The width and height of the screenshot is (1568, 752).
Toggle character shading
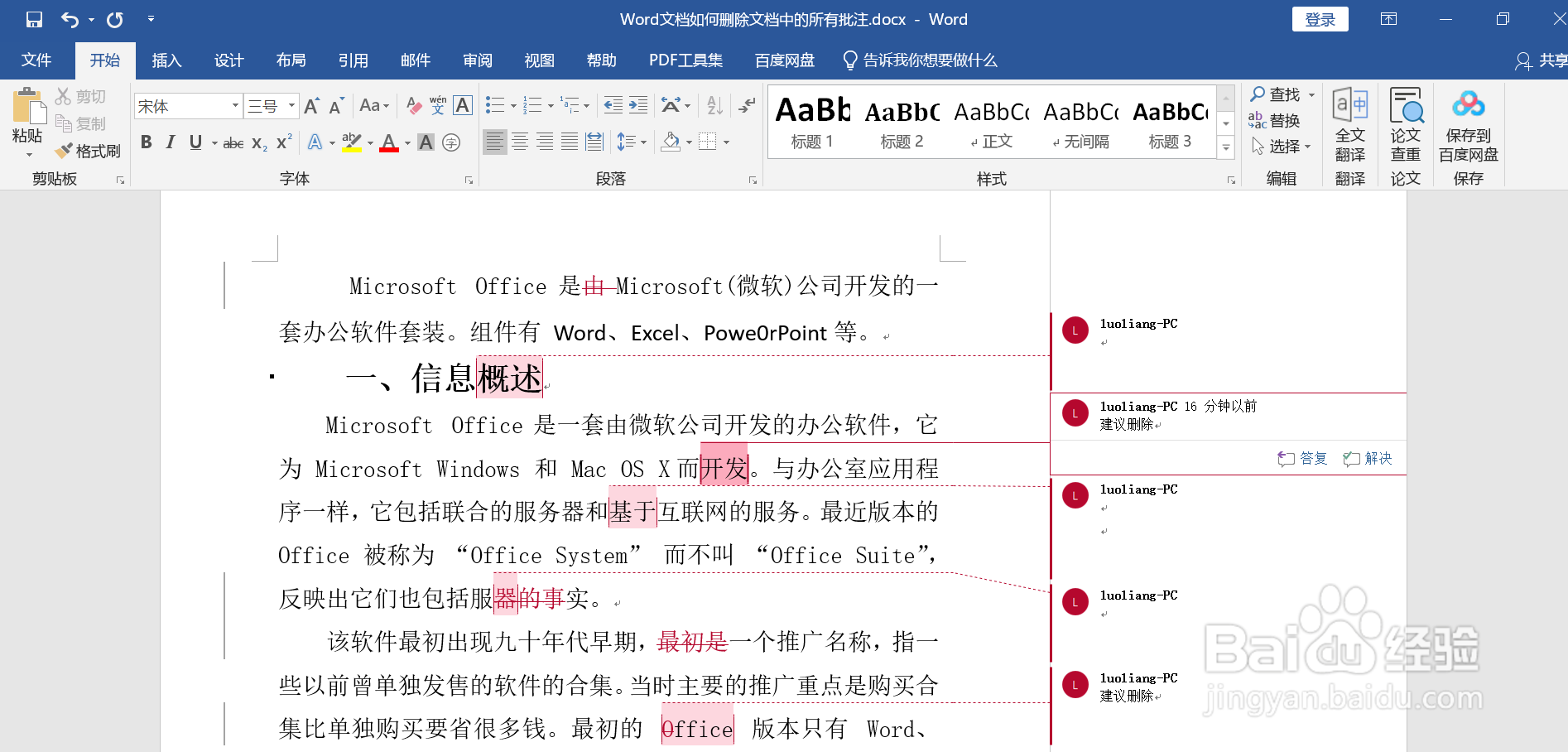426,142
